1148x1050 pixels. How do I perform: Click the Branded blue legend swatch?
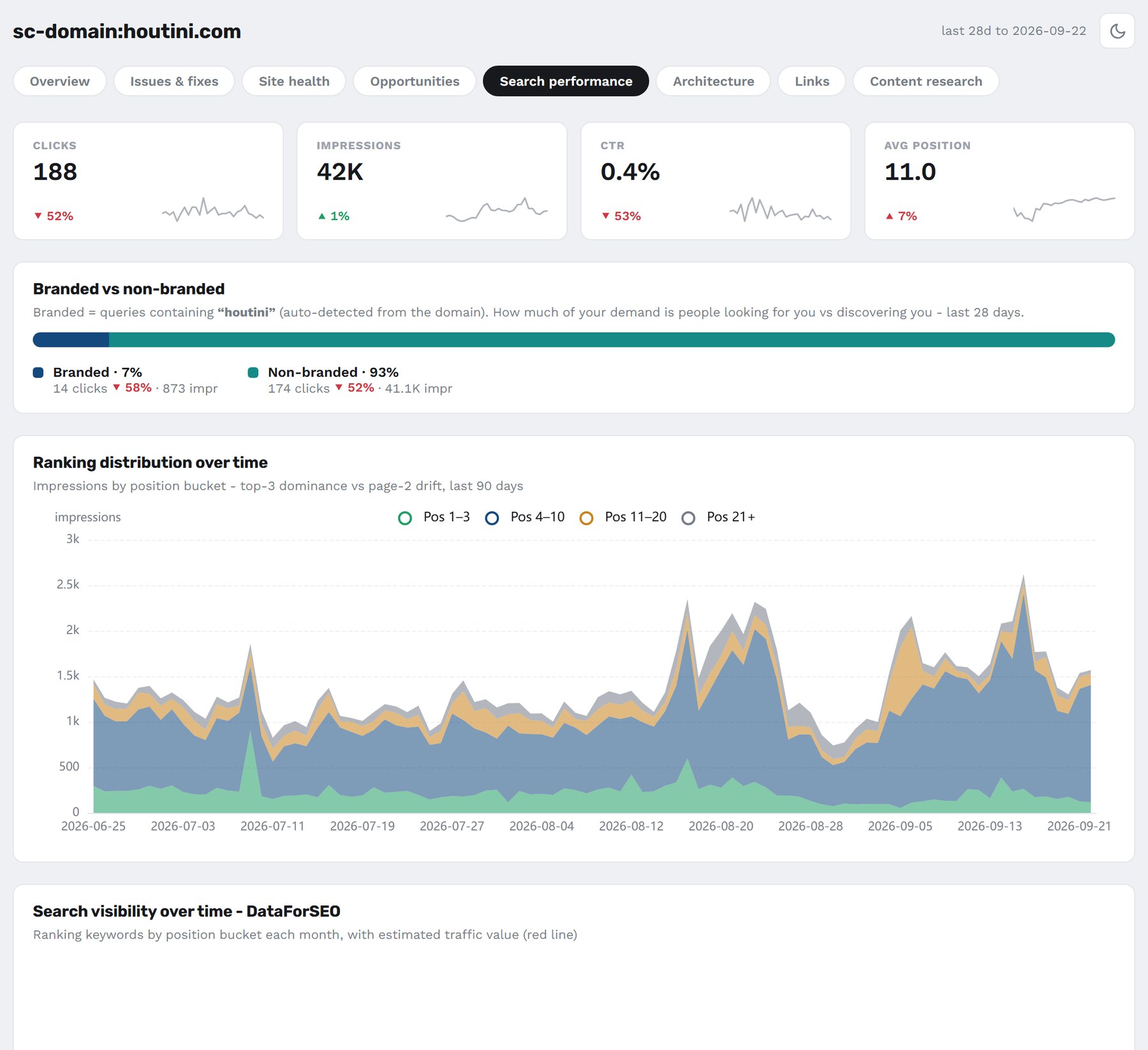[x=38, y=372]
